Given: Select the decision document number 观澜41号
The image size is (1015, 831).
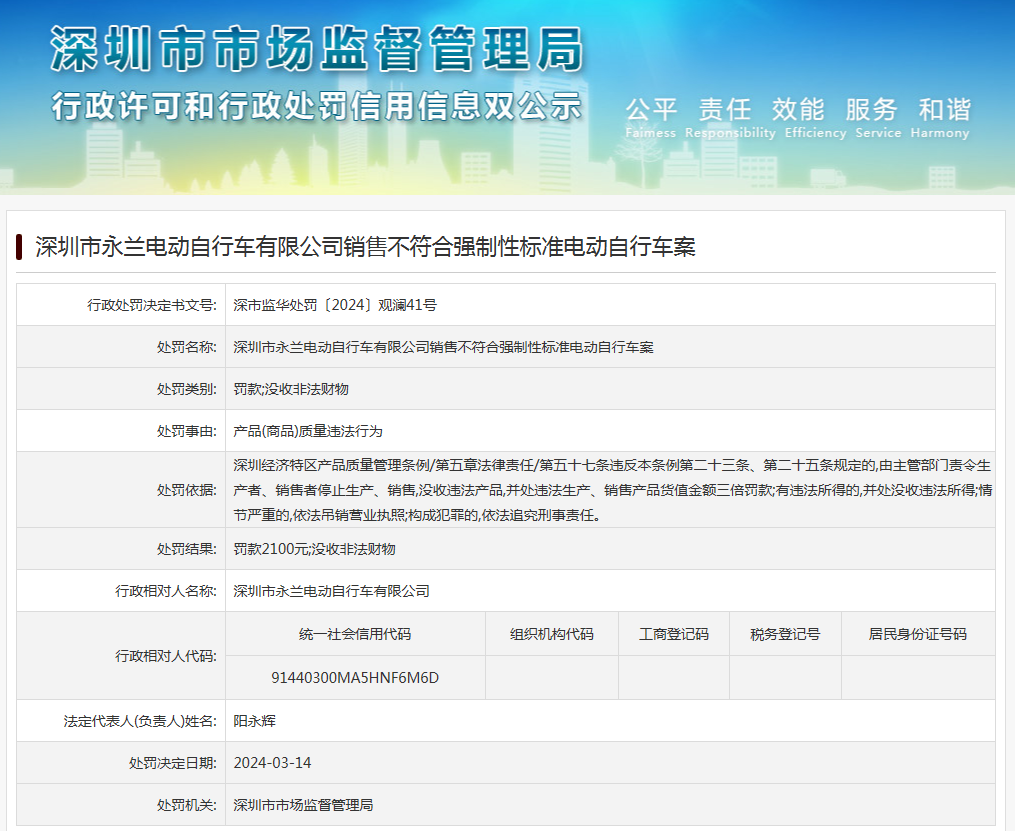Looking at the screenshot, I should (335, 305).
